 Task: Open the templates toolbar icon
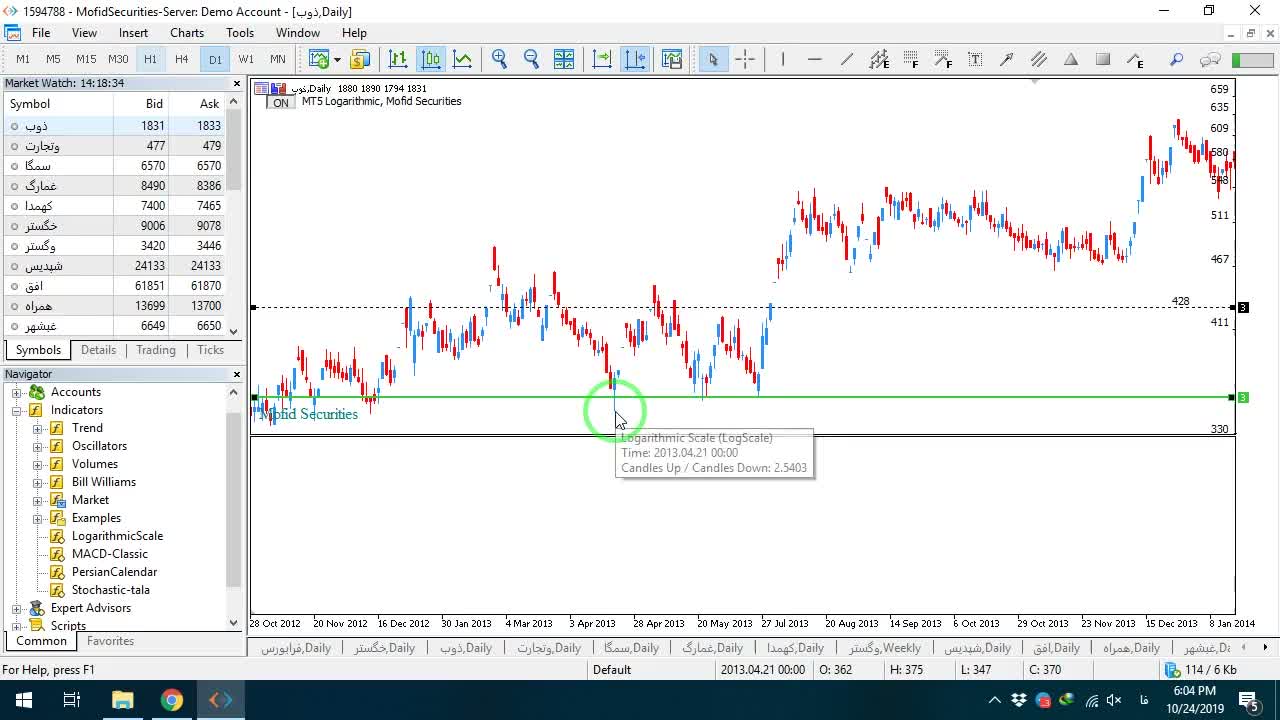[672, 59]
